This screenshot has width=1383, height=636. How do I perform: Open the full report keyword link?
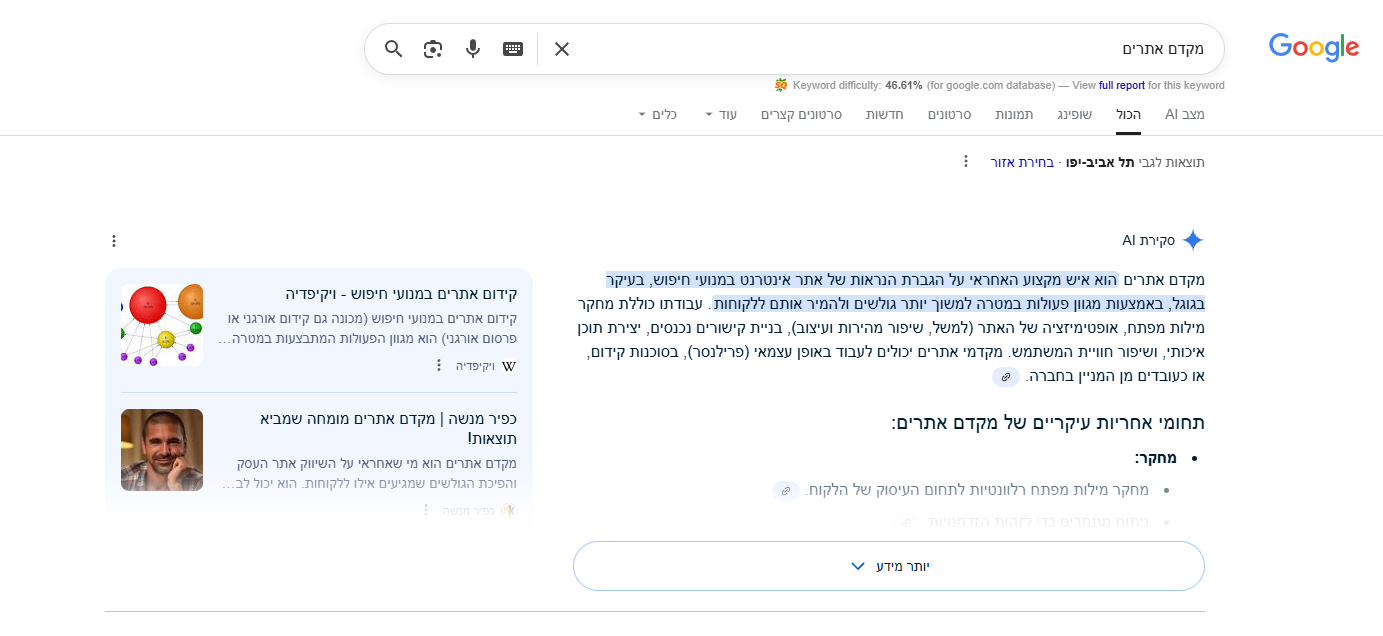coord(1121,86)
